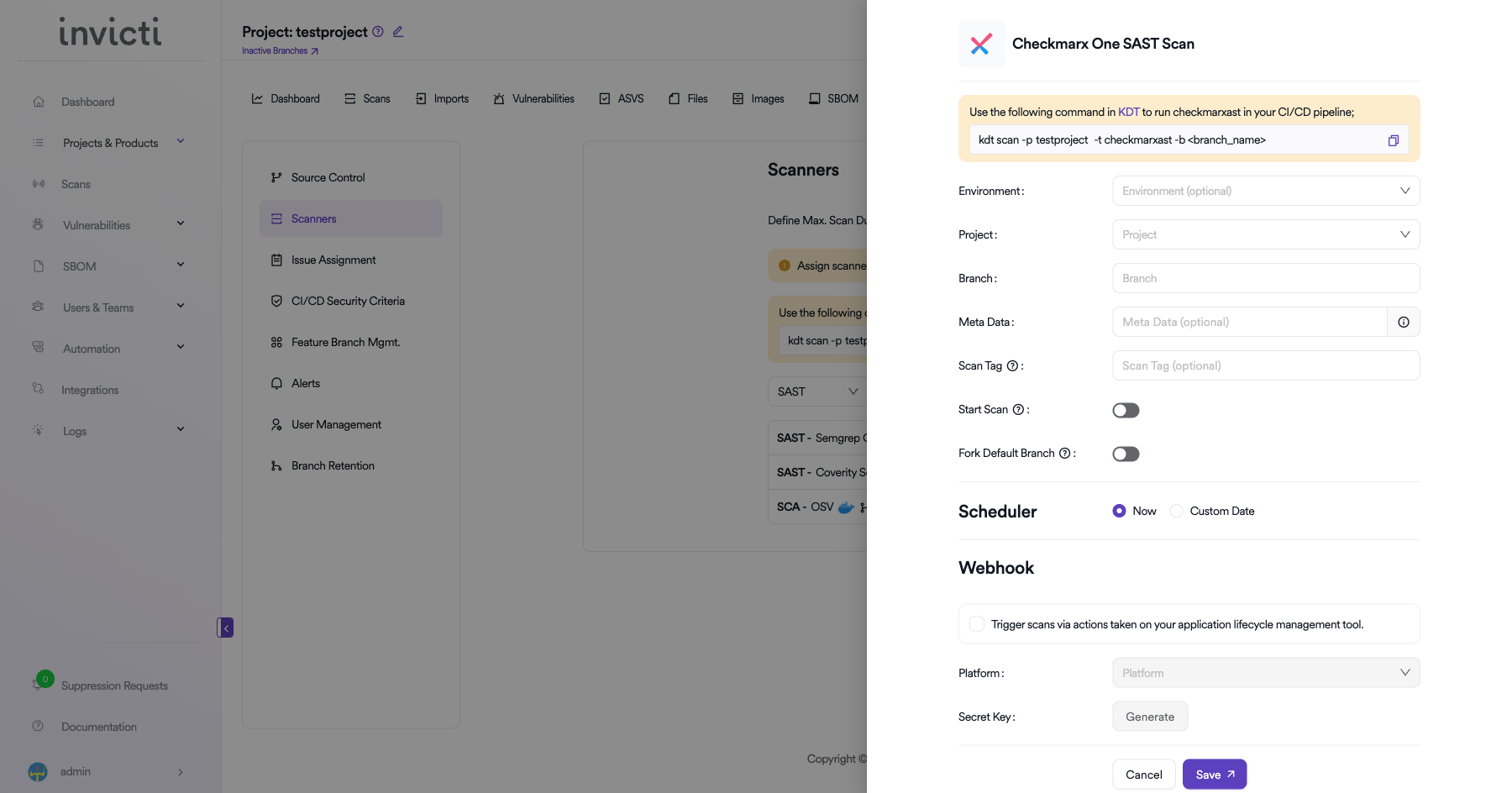Viewport: 1512px width, 793px height.
Task: Copy the kdt scan command
Action: (x=1393, y=140)
